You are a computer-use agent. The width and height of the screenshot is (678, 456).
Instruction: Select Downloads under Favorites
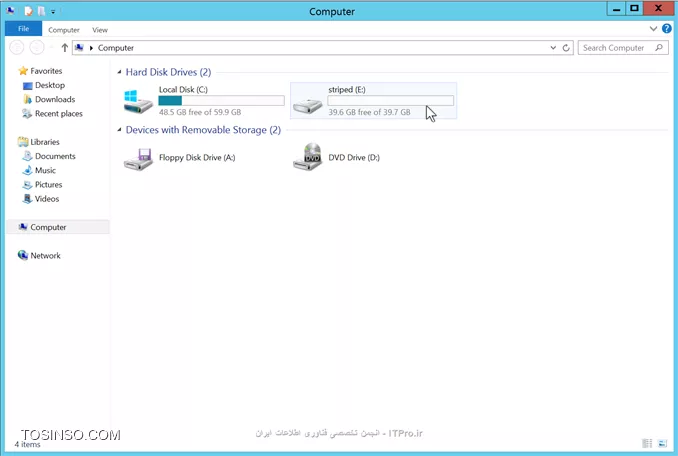55,99
